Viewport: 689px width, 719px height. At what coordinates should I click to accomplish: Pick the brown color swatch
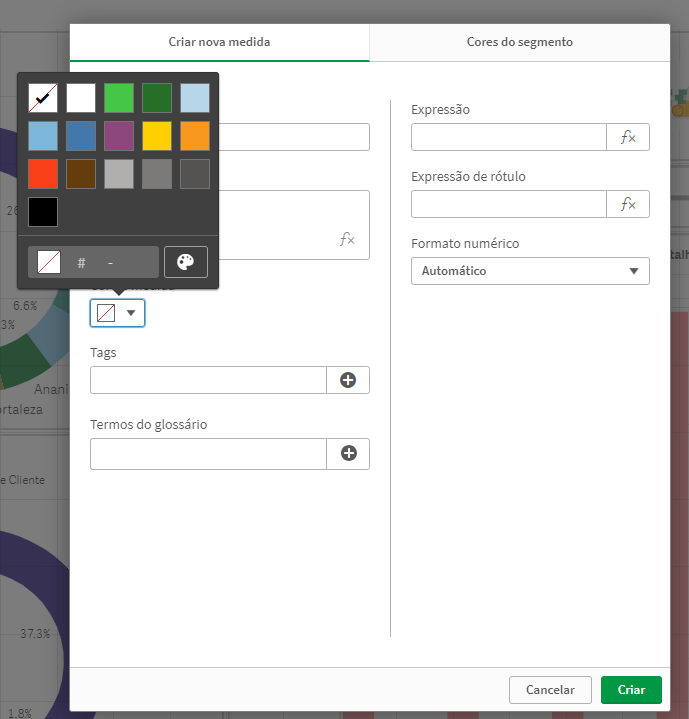[81, 174]
